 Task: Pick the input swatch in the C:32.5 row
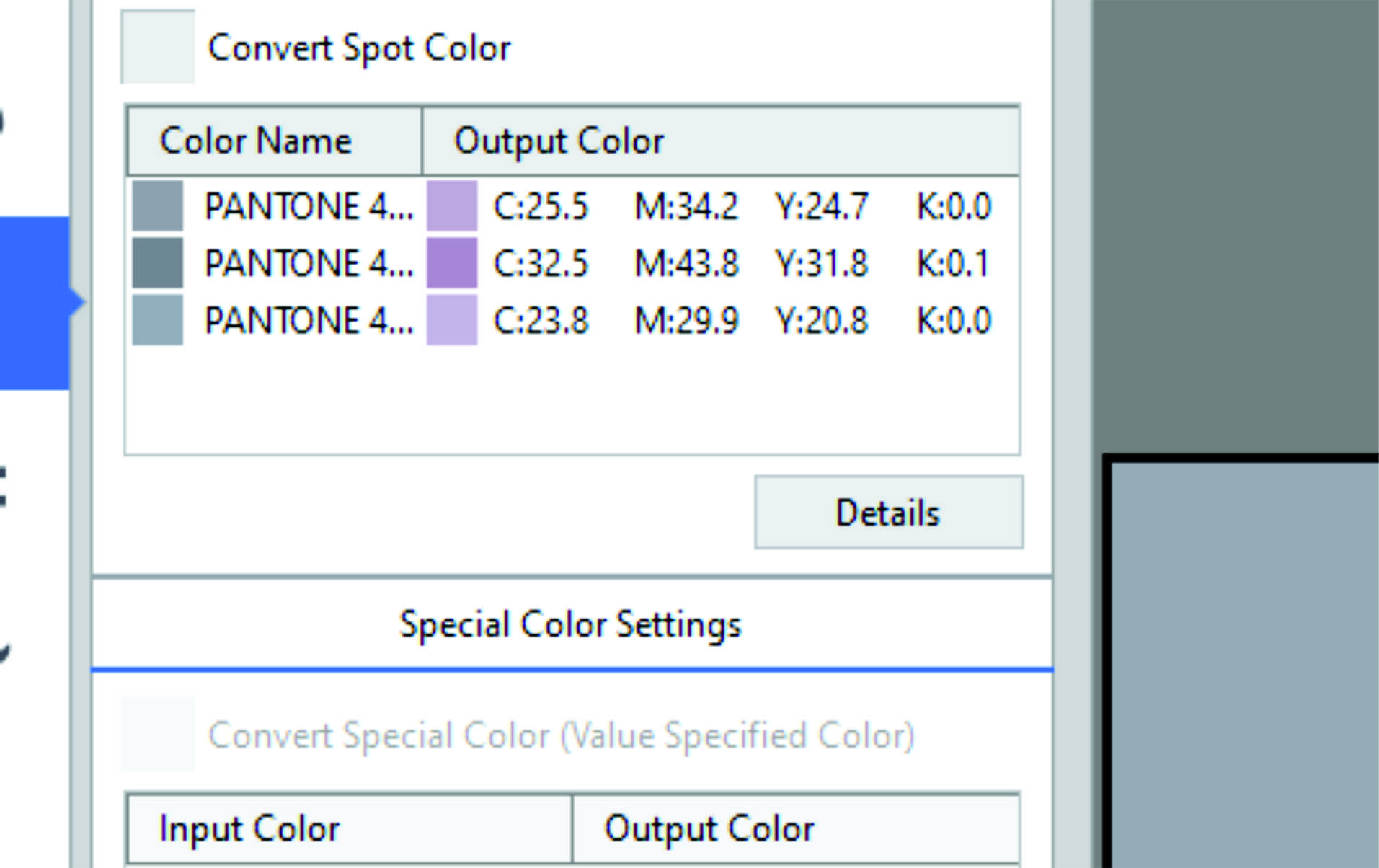(x=158, y=263)
